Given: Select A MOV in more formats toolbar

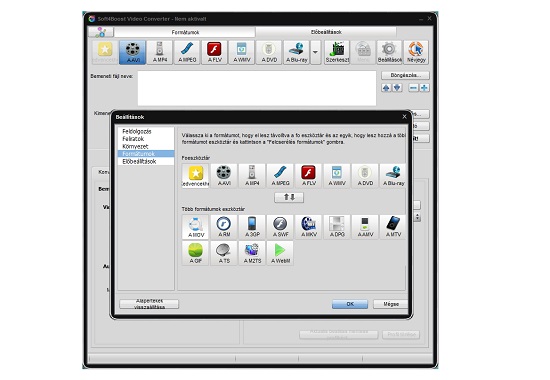Looking at the screenshot, I should [x=195, y=227].
